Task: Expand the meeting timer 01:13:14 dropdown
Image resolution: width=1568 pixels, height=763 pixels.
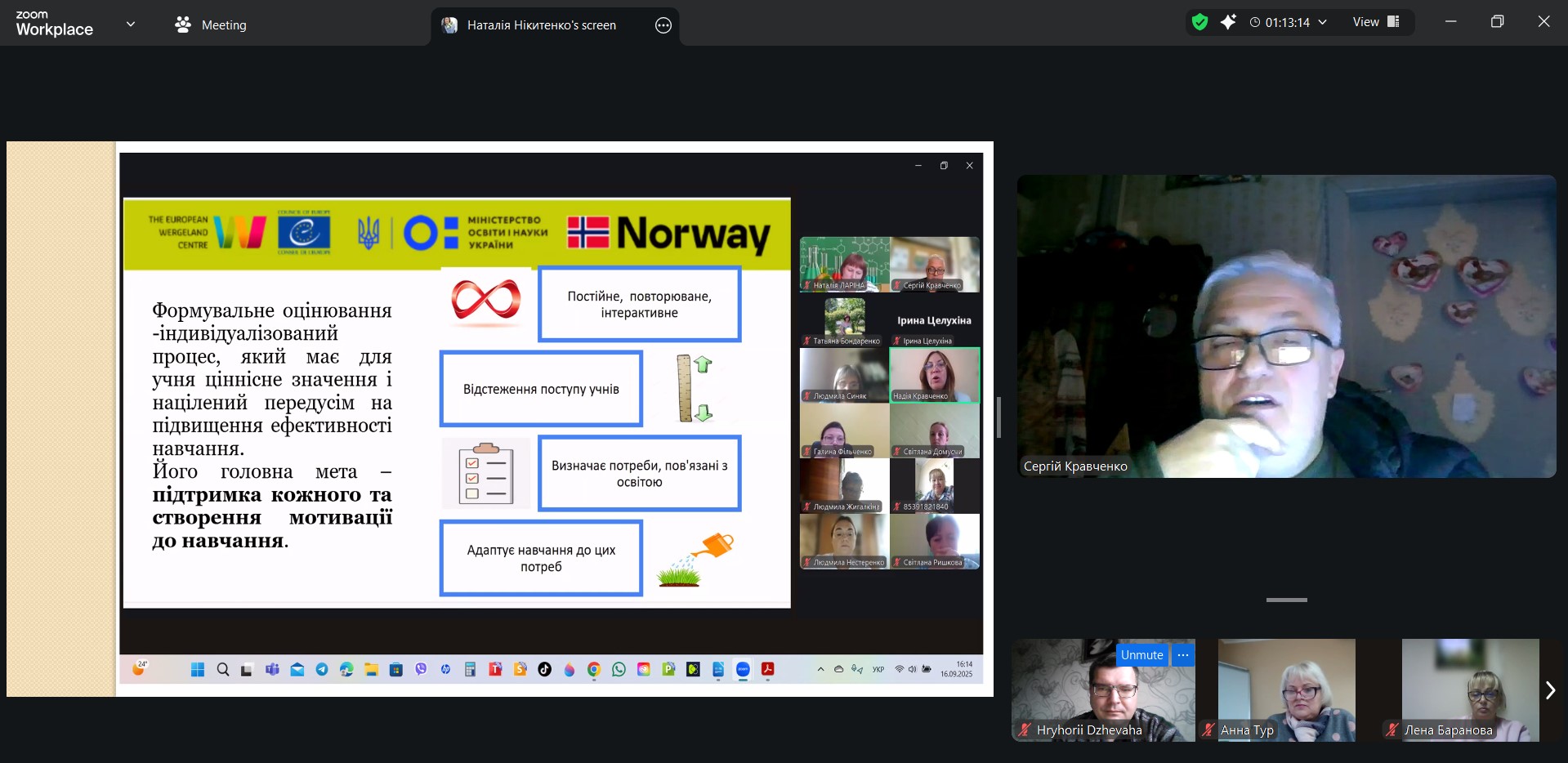Action: pos(1323,22)
